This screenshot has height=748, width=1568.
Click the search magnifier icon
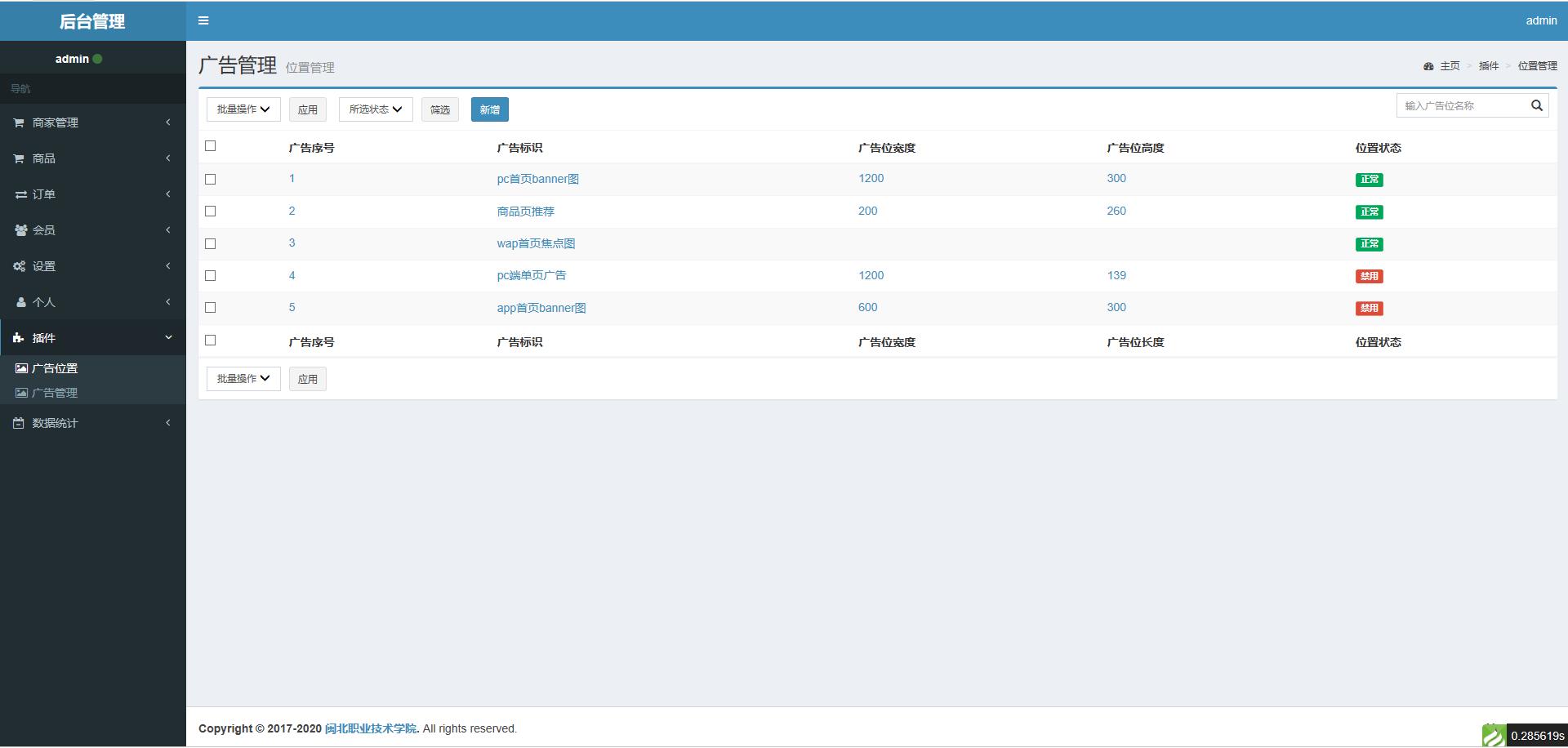pyautogui.click(x=1536, y=105)
